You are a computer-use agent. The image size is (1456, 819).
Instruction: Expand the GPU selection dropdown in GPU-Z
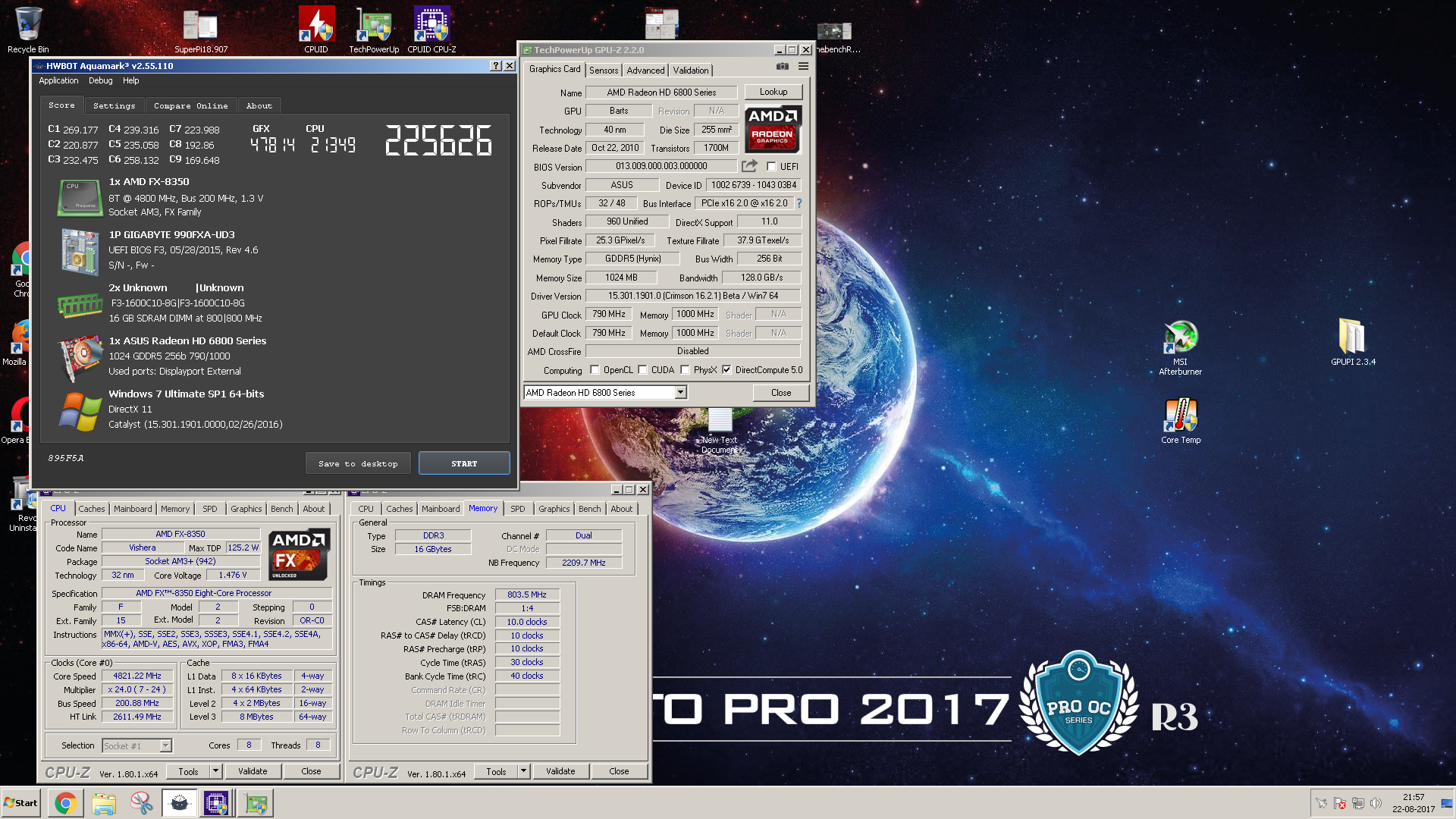coord(680,393)
